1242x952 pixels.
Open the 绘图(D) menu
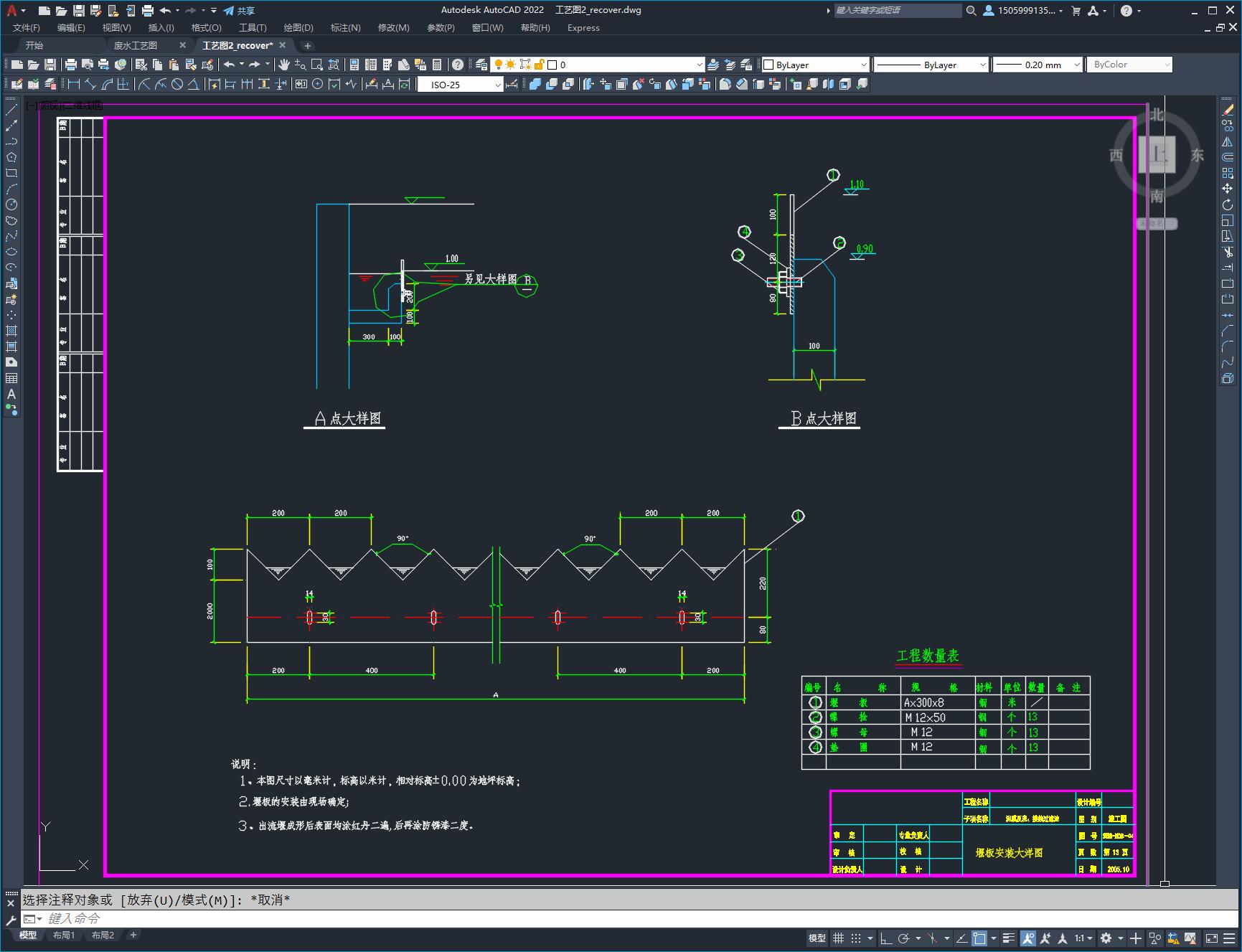click(298, 28)
